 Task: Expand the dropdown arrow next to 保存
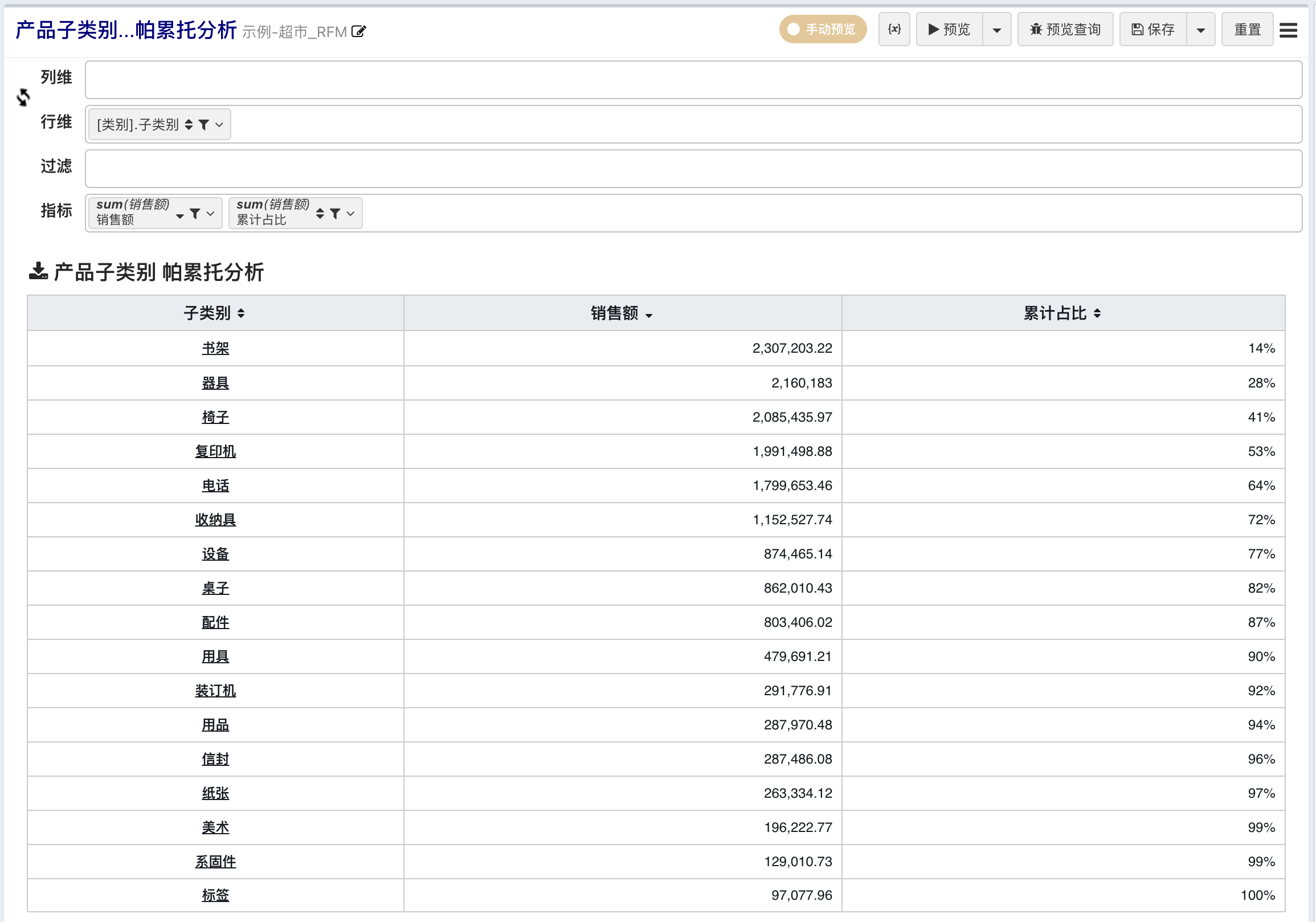1200,30
